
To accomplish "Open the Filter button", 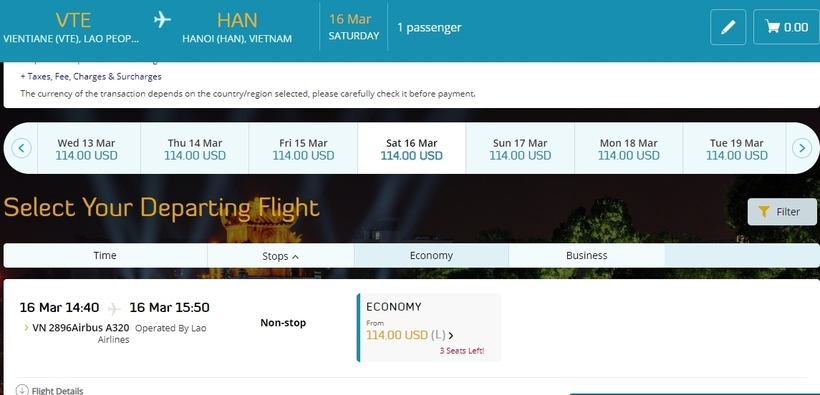I will 782,212.
